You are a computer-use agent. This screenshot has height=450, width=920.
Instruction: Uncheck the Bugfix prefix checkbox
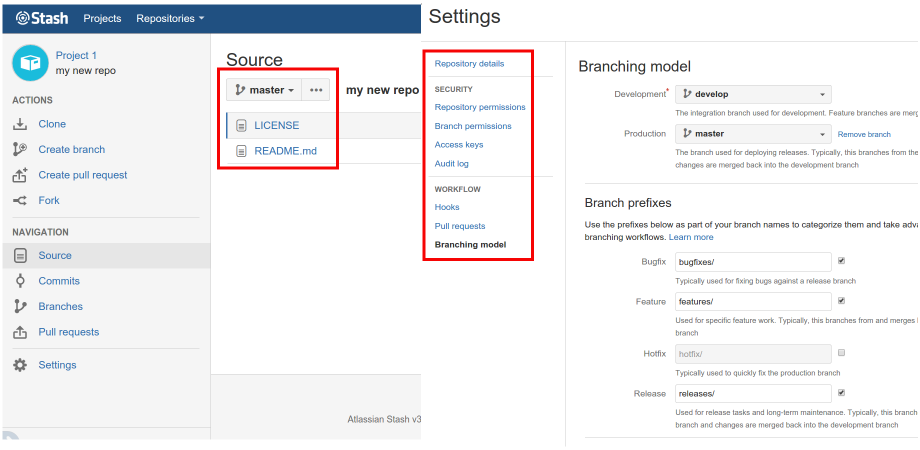click(841, 261)
